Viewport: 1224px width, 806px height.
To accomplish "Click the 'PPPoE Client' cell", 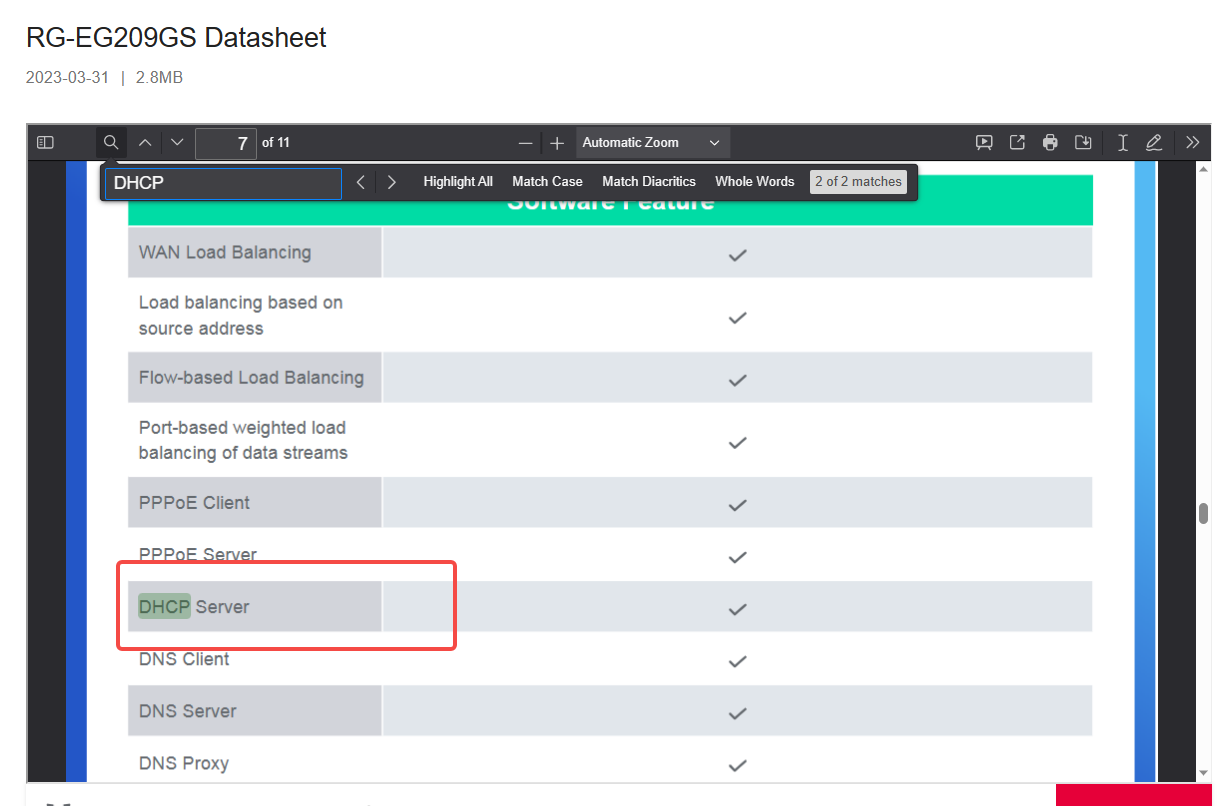I will [255, 503].
